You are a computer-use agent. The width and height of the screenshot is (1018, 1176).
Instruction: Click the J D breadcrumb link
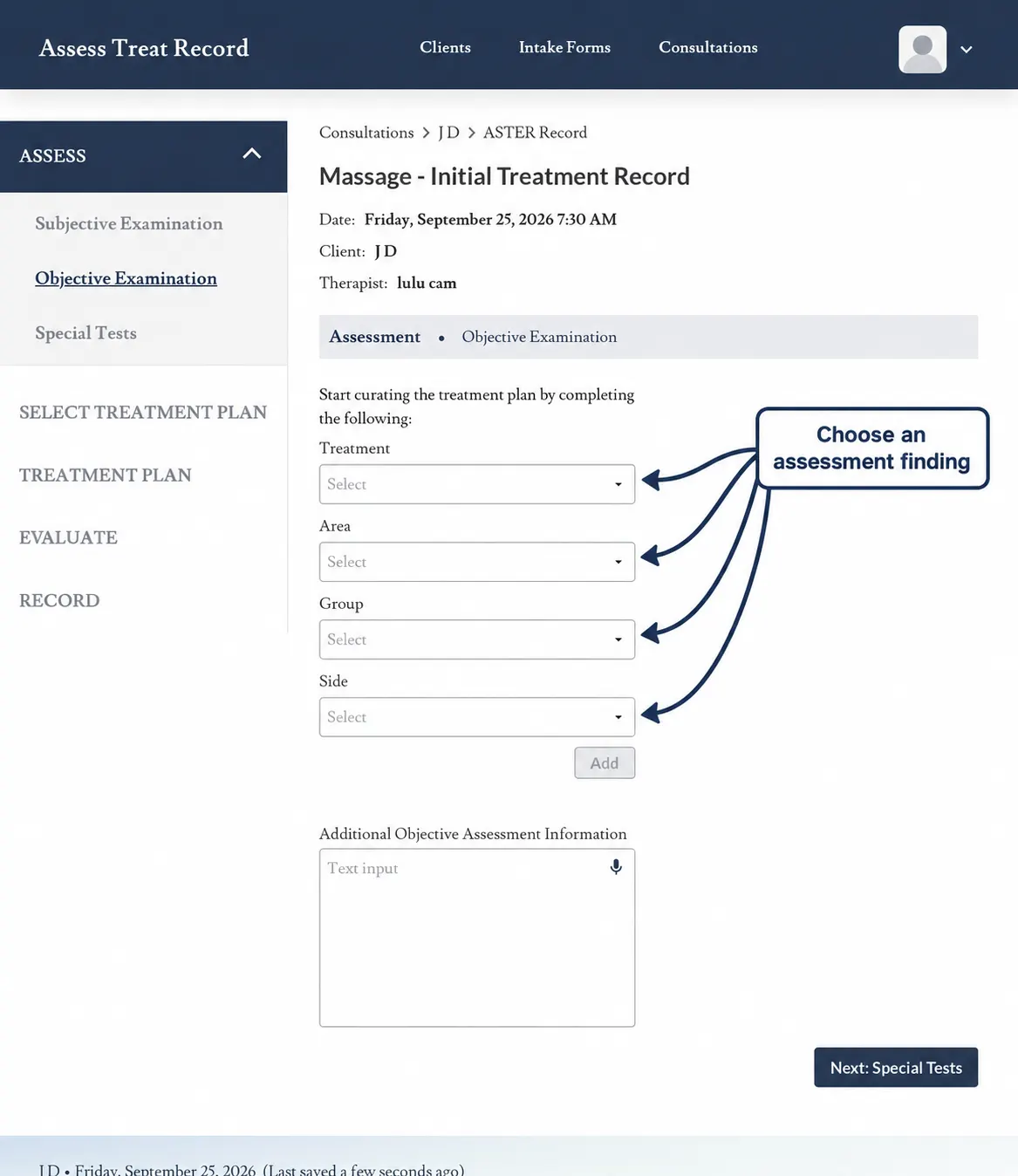tap(448, 133)
